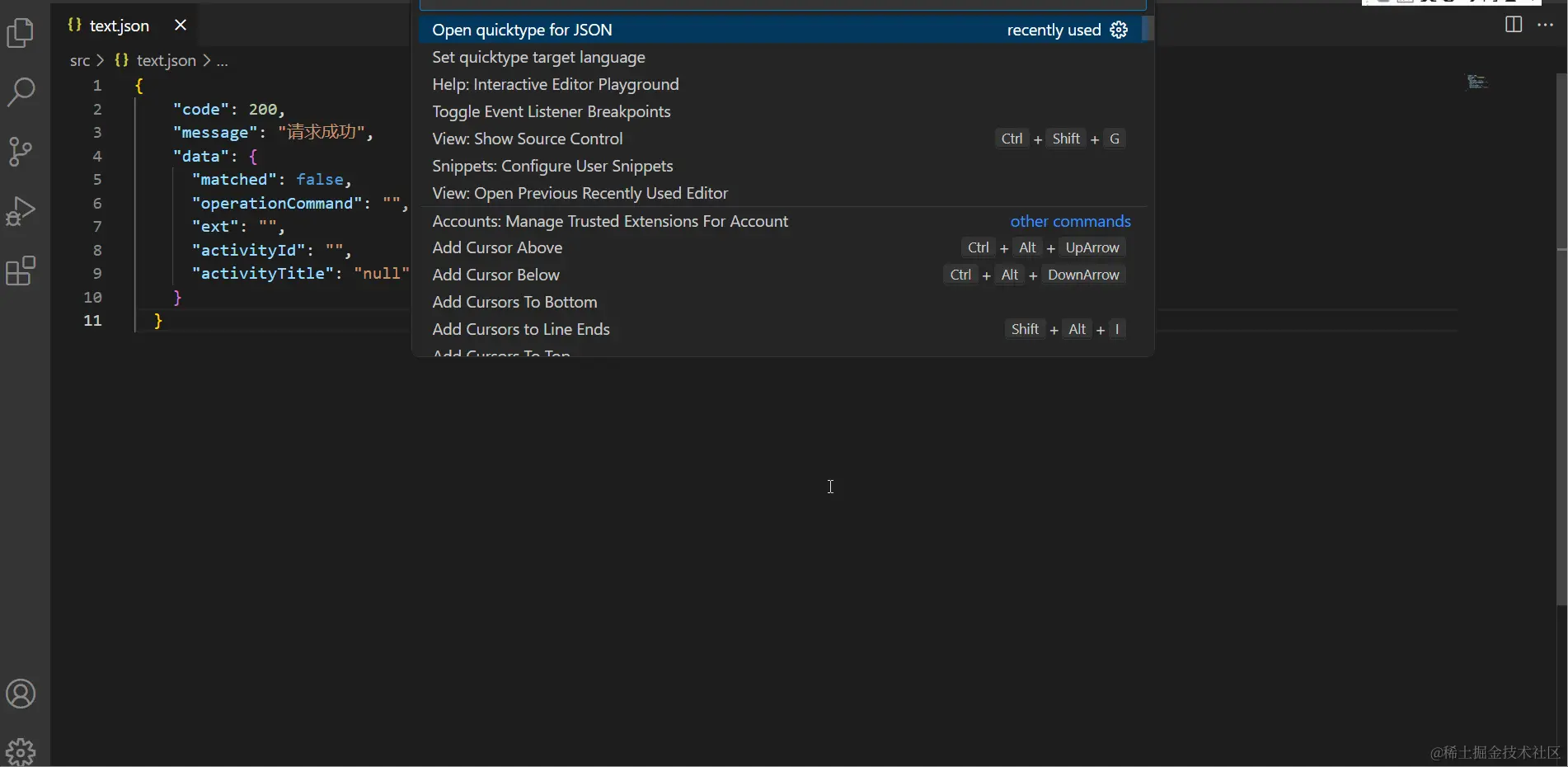Click the false value on line 5
1568x767 pixels.
(x=320, y=180)
